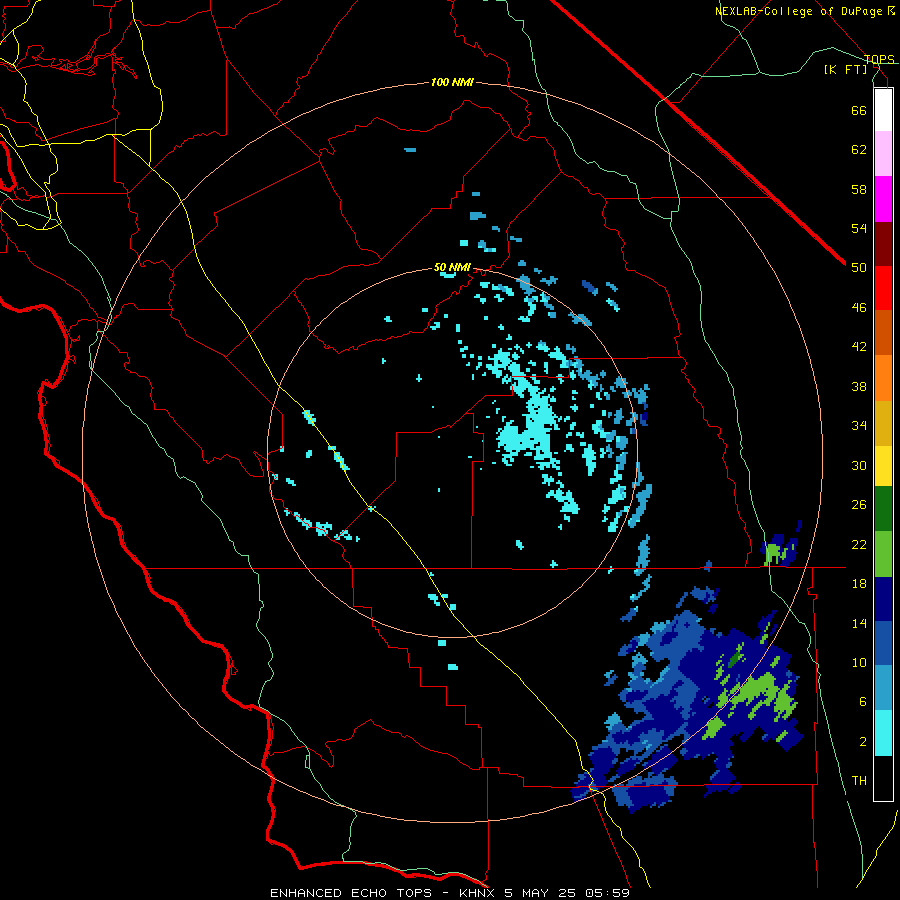Click the 'TOPS' legend heading
Screen dimensions: 900x900
(879, 59)
